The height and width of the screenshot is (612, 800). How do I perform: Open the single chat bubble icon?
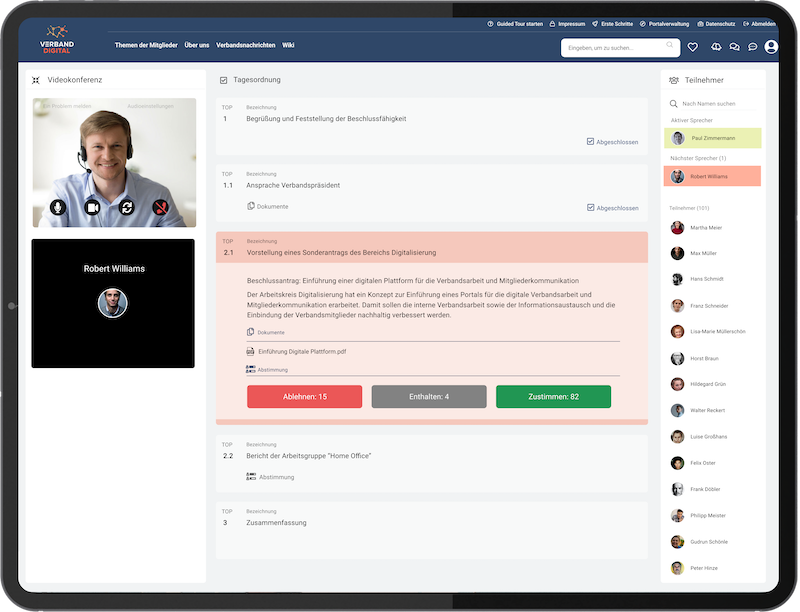(752, 47)
